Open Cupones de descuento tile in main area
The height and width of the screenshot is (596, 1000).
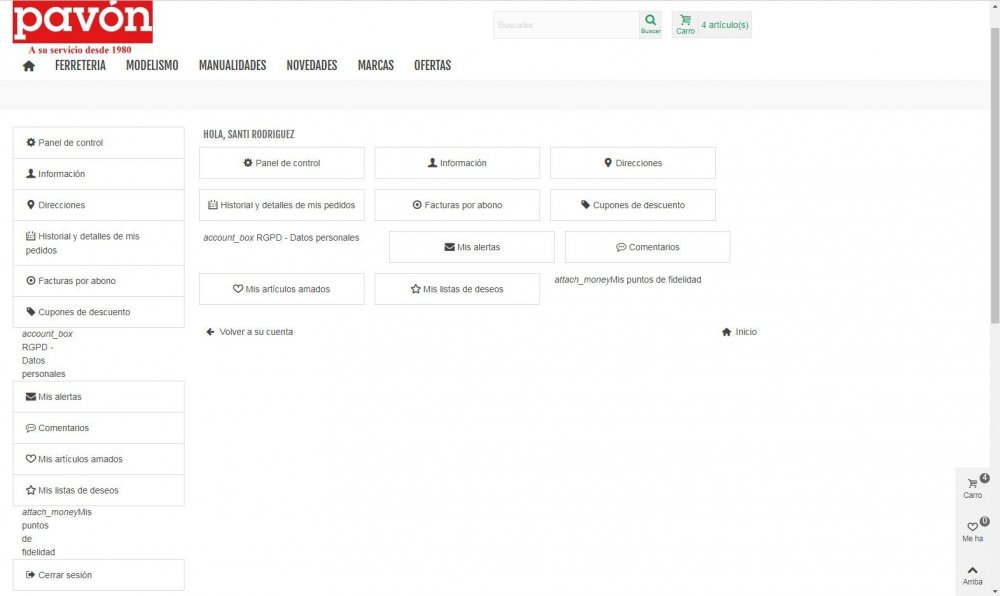pyautogui.click(x=633, y=205)
